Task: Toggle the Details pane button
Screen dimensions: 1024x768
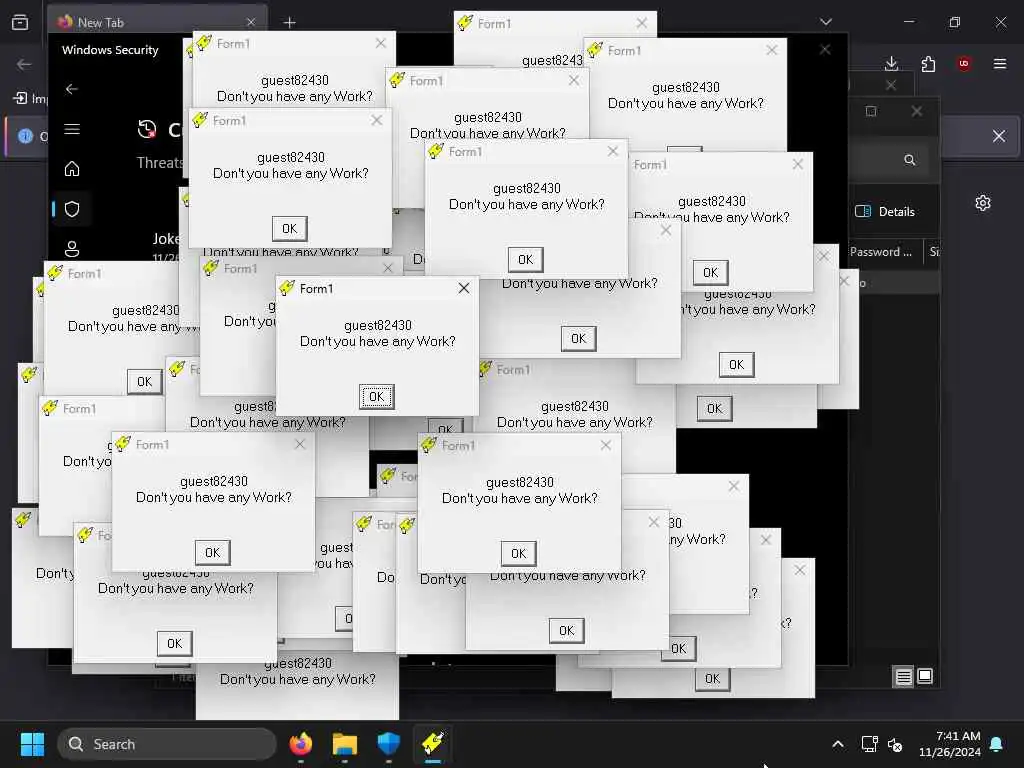Action: pyautogui.click(x=885, y=211)
